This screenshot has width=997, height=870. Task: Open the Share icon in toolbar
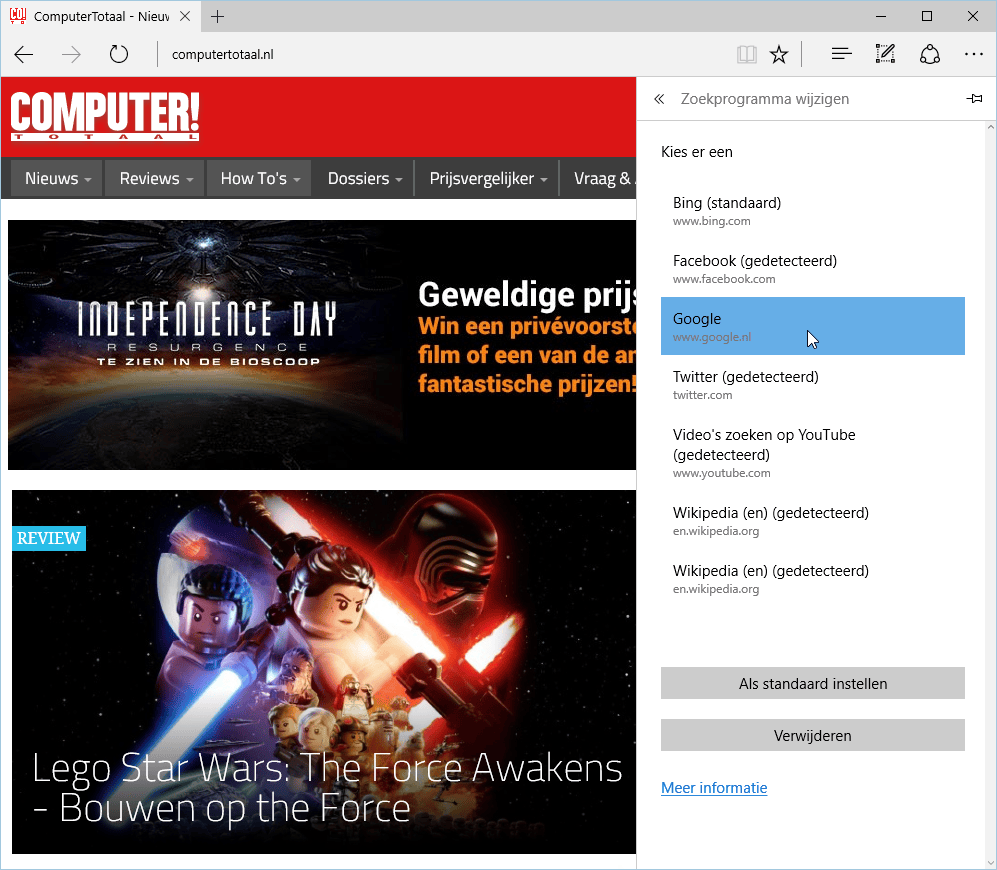coord(930,54)
